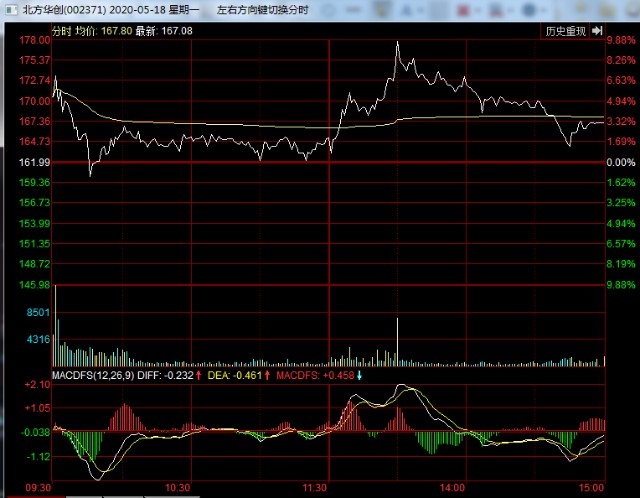Click the 3.25% percent axis label
This screenshot has height=498, width=640.
click(621, 203)
